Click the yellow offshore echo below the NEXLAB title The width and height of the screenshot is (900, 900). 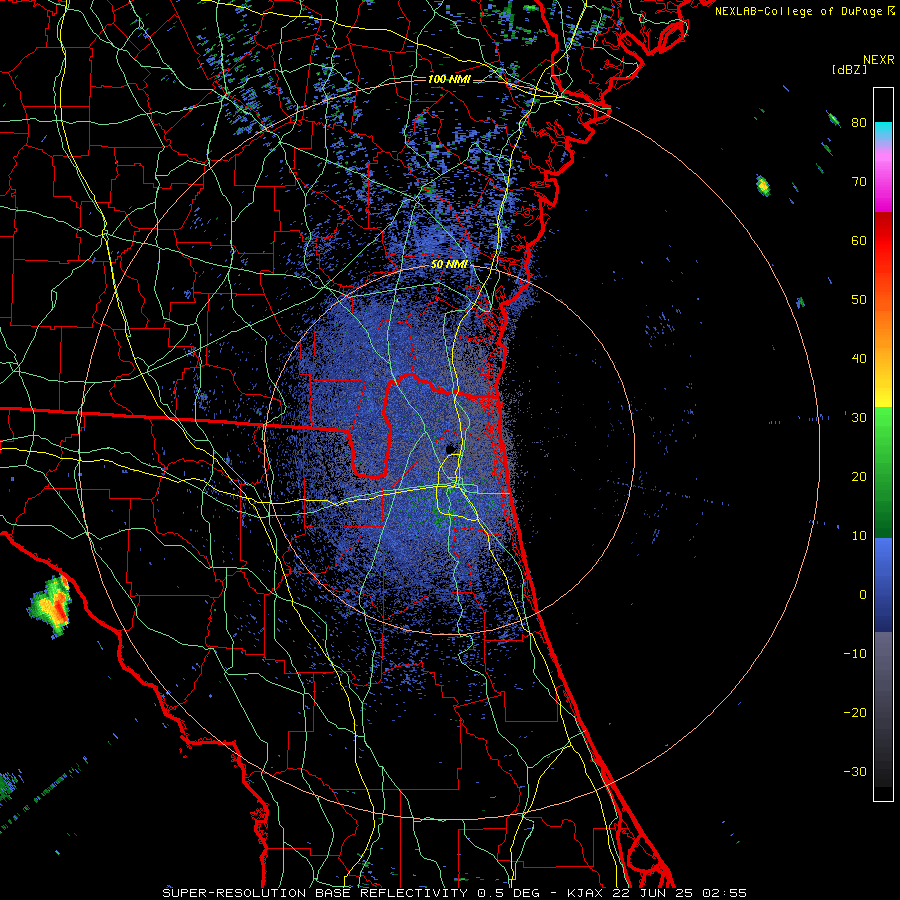click(x=763, y=186)
